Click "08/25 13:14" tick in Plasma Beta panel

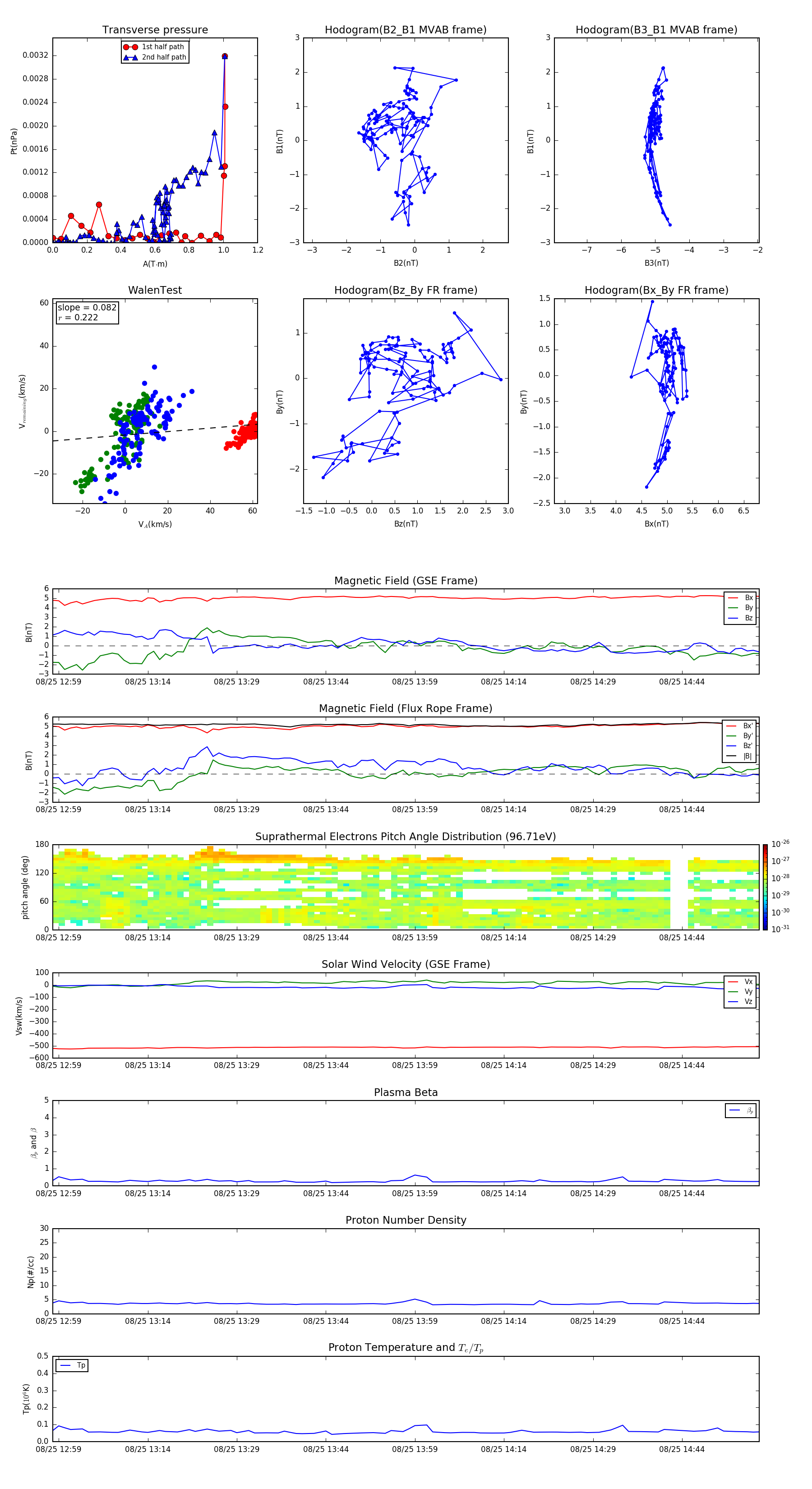[x=148, y=1193]
